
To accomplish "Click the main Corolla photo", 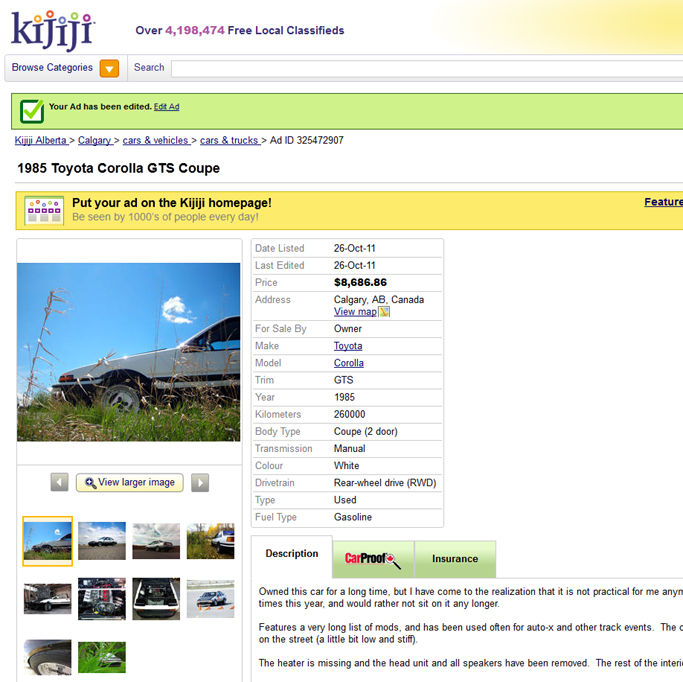I will point(128,352).
